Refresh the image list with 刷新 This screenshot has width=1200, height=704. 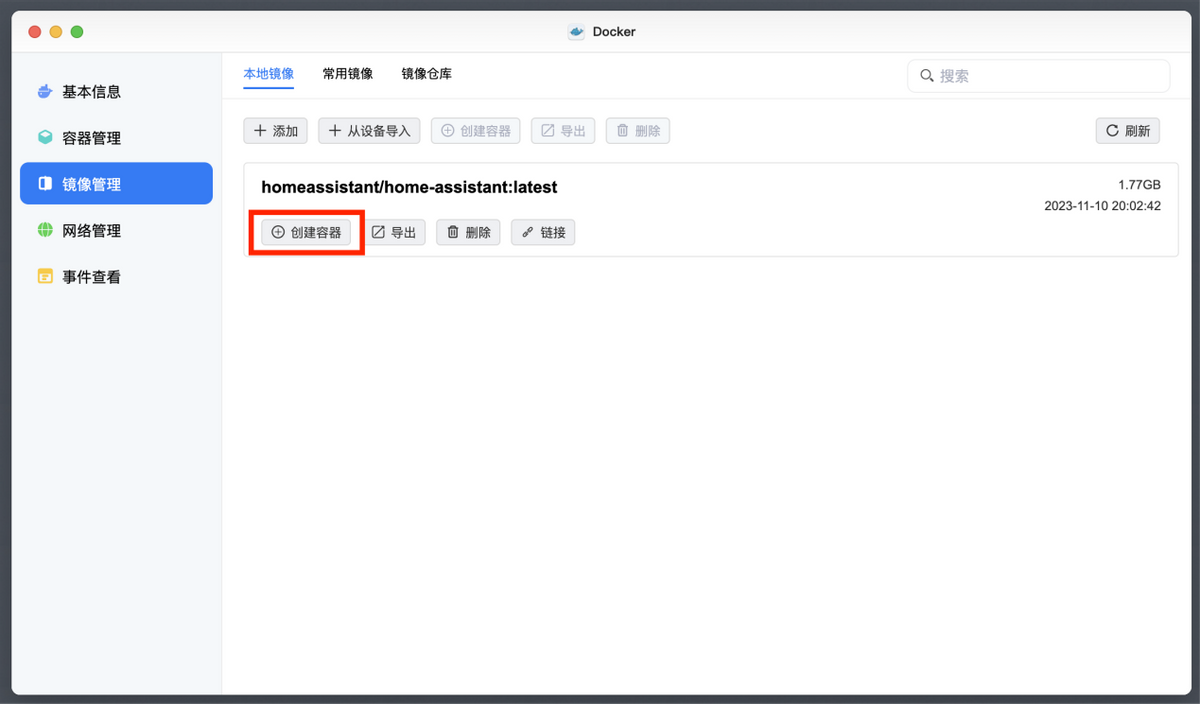click(x=1128, y=131)
